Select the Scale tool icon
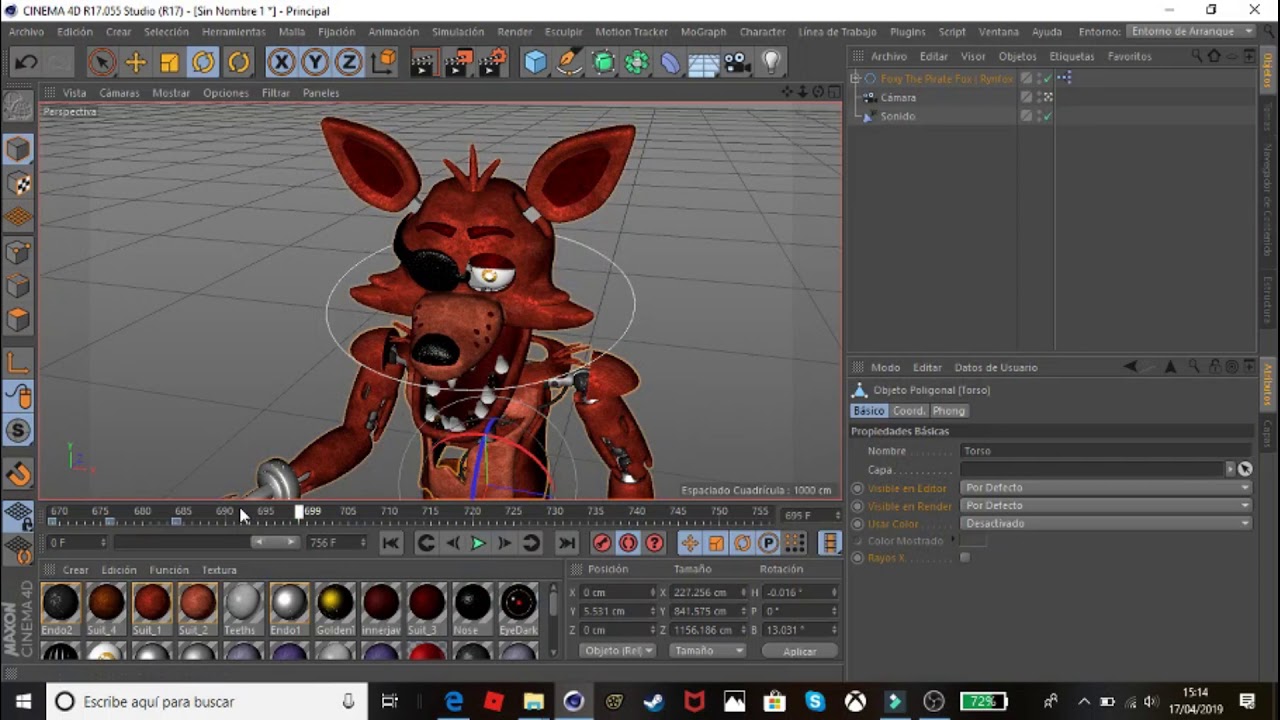This screenshot has width=1280, height=720. (x=170, y=63)
